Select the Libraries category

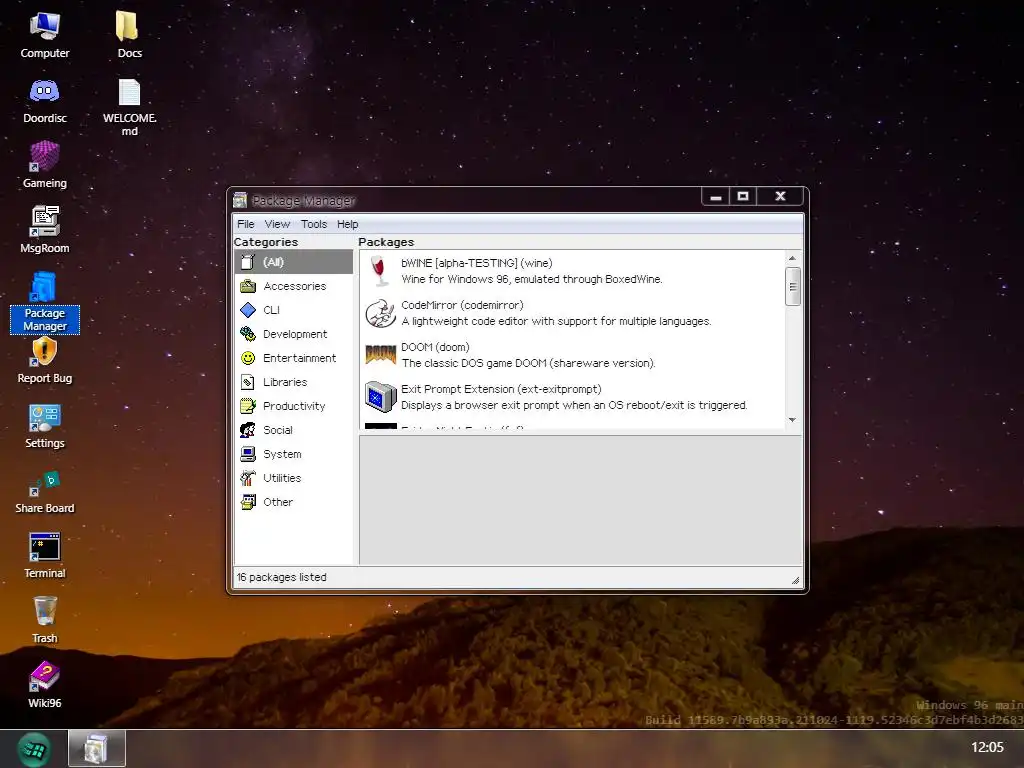[x=293, y=382]
